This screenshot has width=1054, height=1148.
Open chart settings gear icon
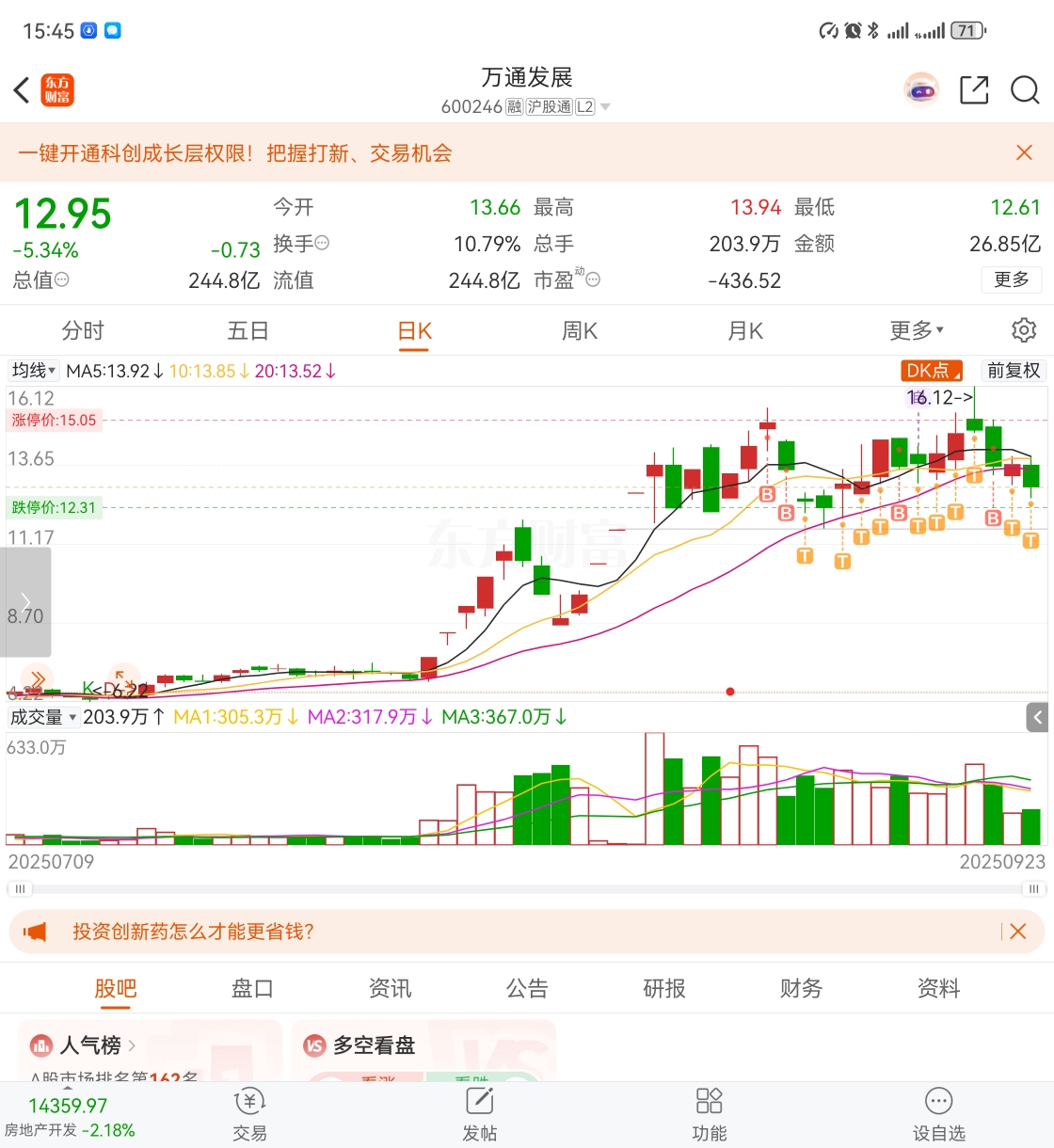pos(1024,330)
